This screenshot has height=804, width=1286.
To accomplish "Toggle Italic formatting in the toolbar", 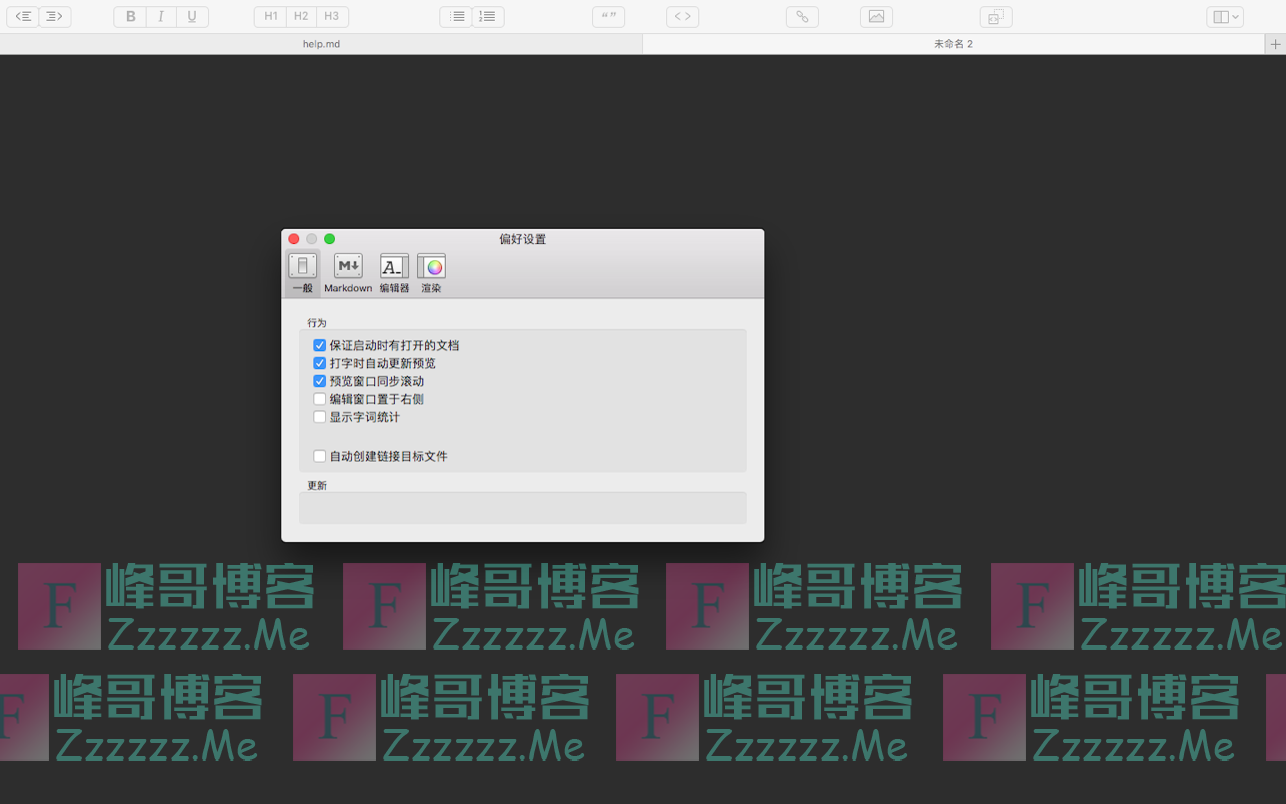I will coord(161,17).
